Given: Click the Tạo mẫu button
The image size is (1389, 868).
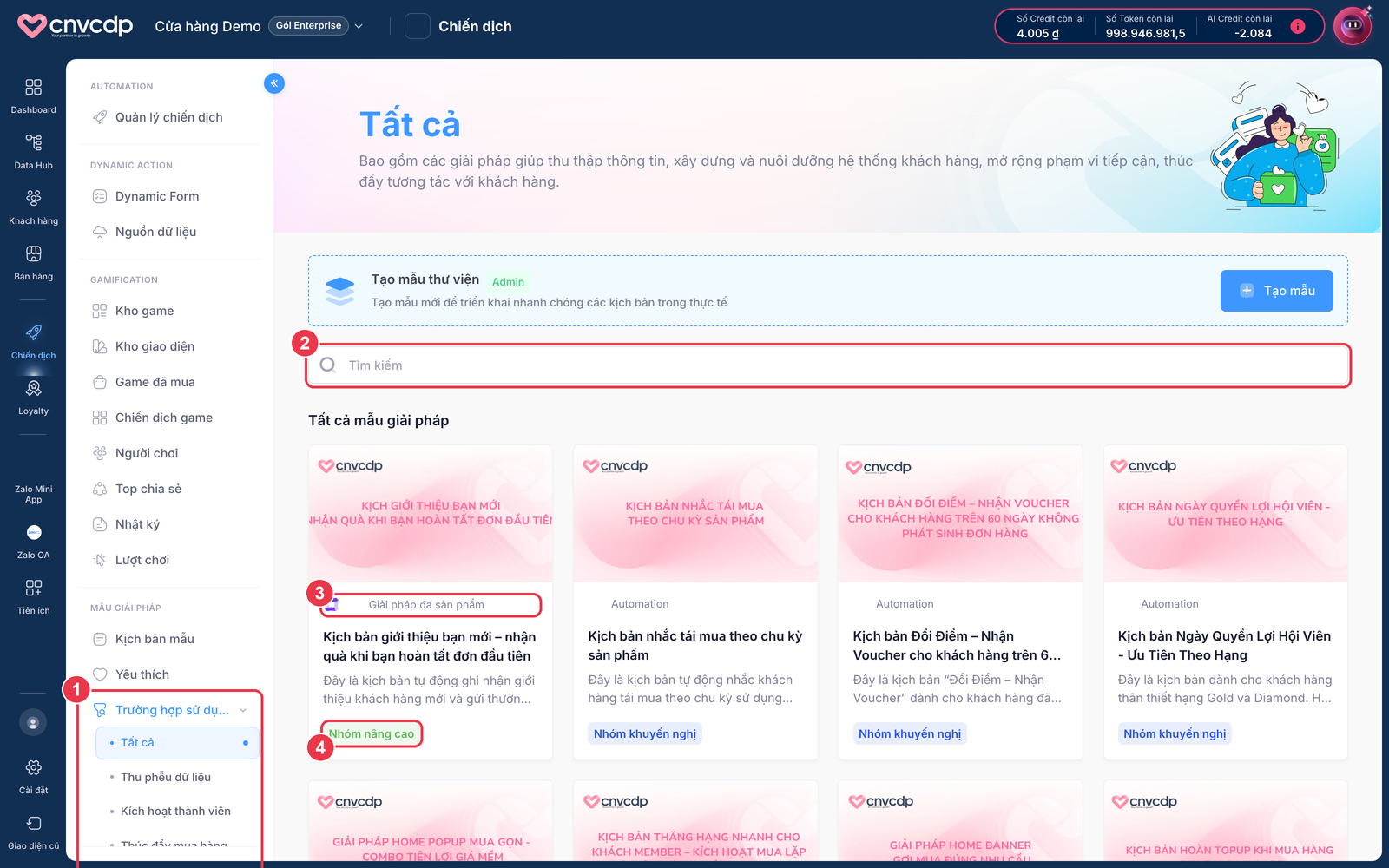Looking at the screenshot, I should [x=1277, y=291].
